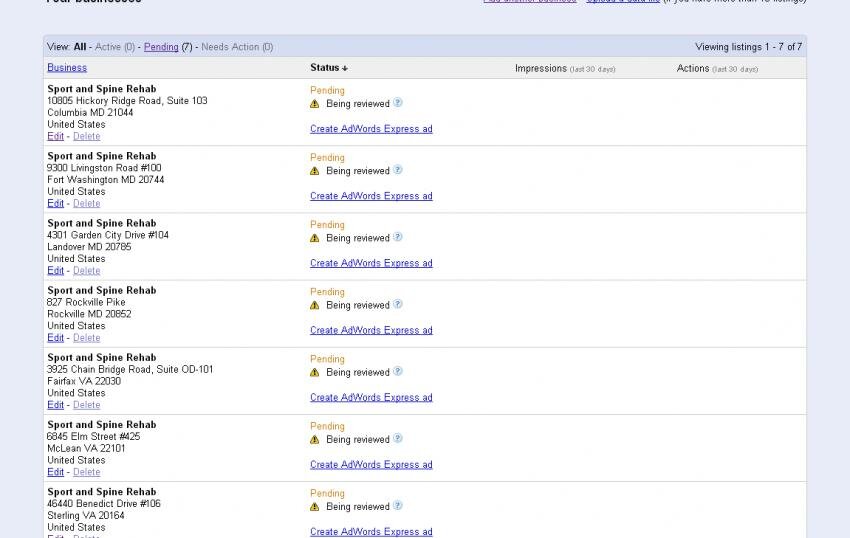850x538 pixels.
Task: Click warning icon in Fairfax VA row
Action: (314, 373)
